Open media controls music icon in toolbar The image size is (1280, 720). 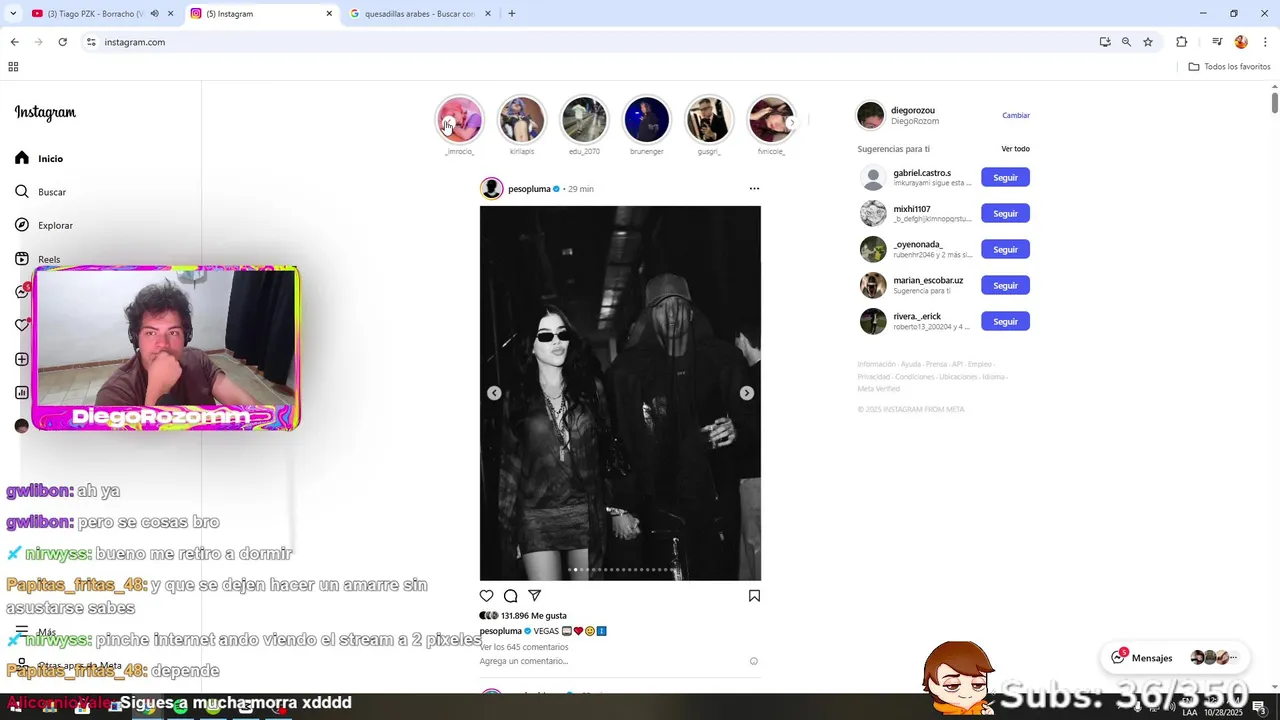[x=1217, y=42]
